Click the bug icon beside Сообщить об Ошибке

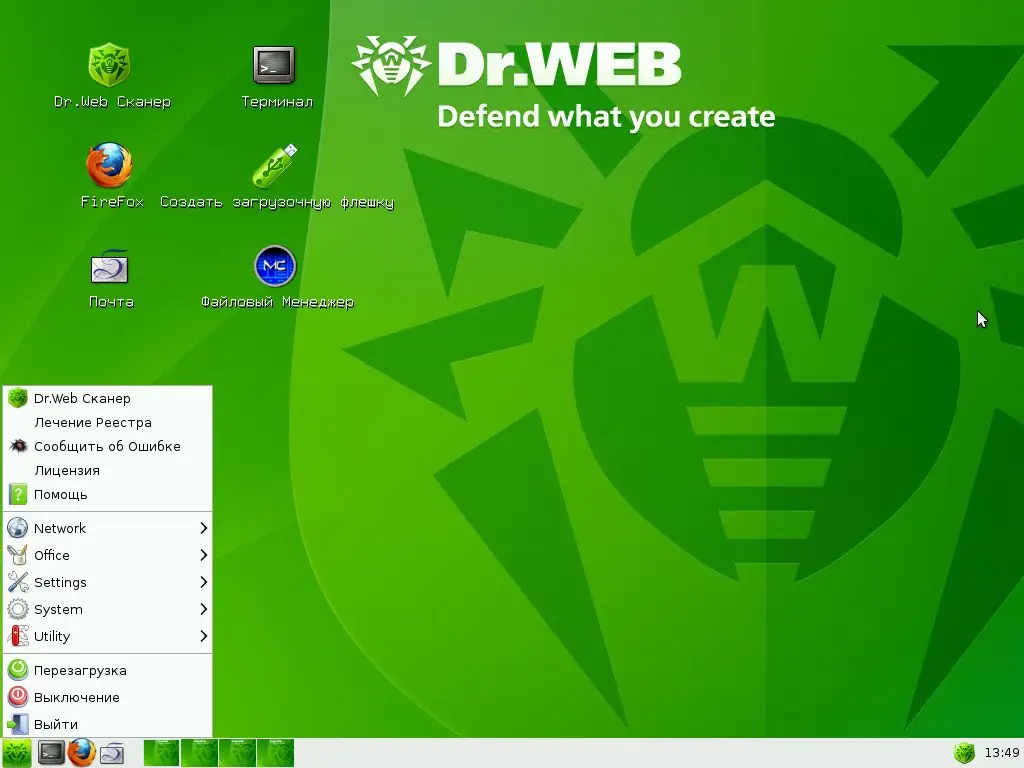click(x=18, y=446)
